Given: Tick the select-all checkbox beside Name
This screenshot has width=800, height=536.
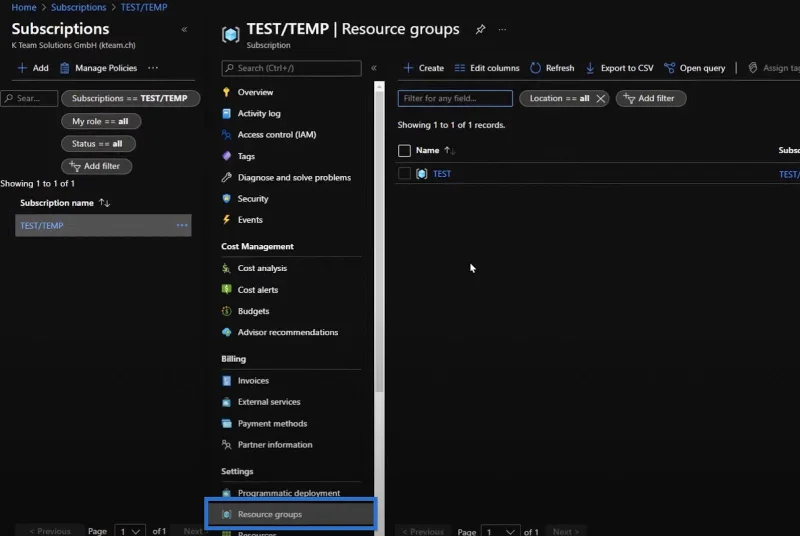Looking at the screenshot, I should pos(404,150).
